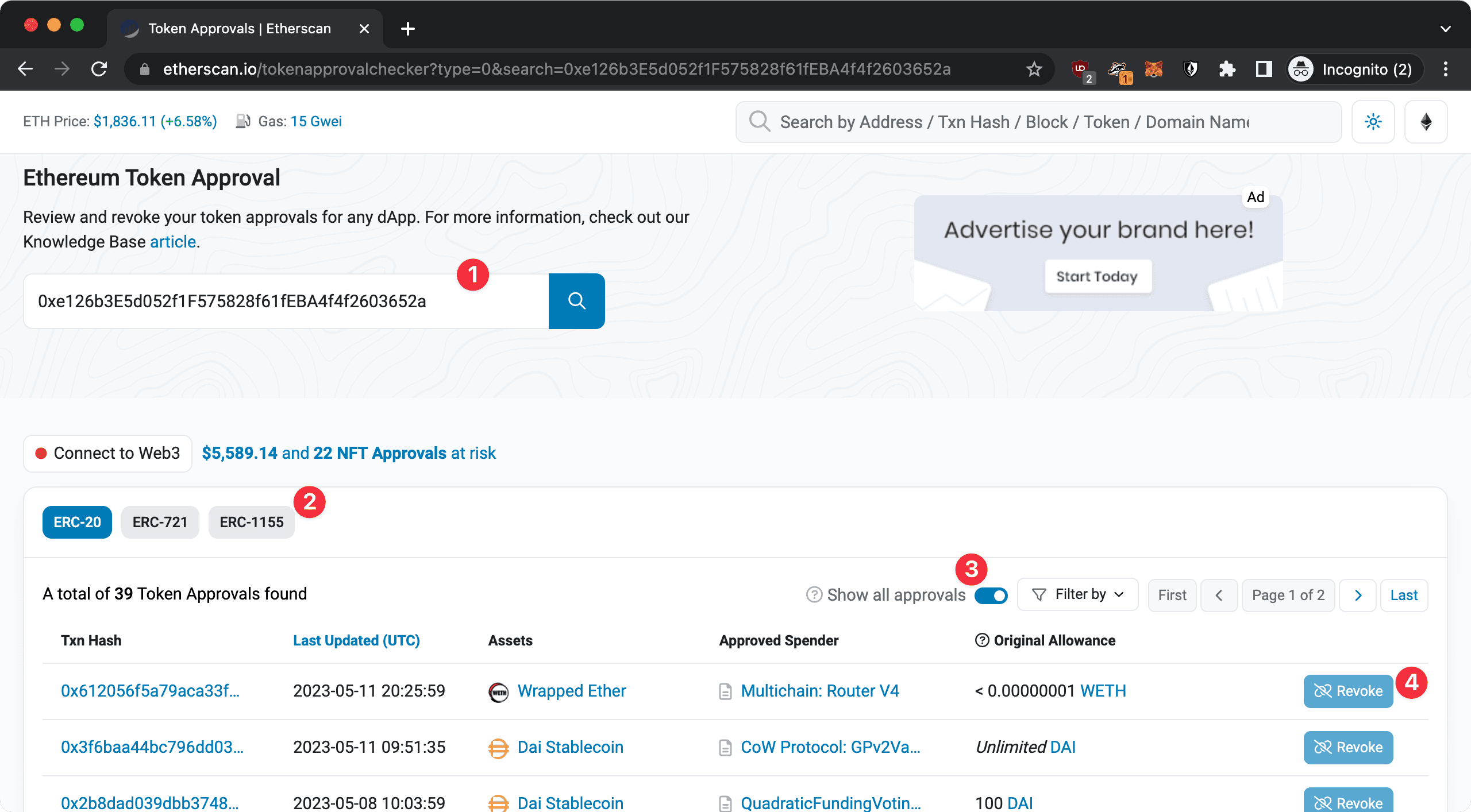The width and height of the screenshot is (1471, 812).
Task: Click the Etherscan search icon
Action: click(576, 300)
